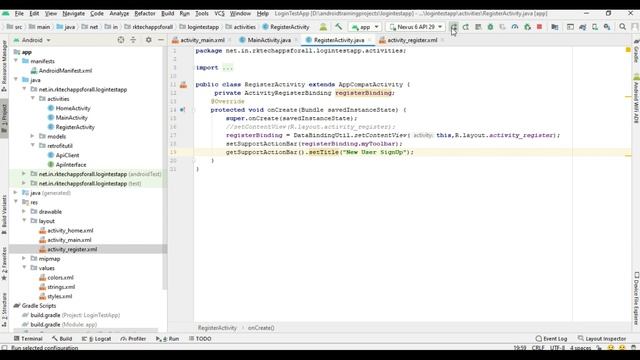Toggle the 4: Run tool window

tap(167, 339)
